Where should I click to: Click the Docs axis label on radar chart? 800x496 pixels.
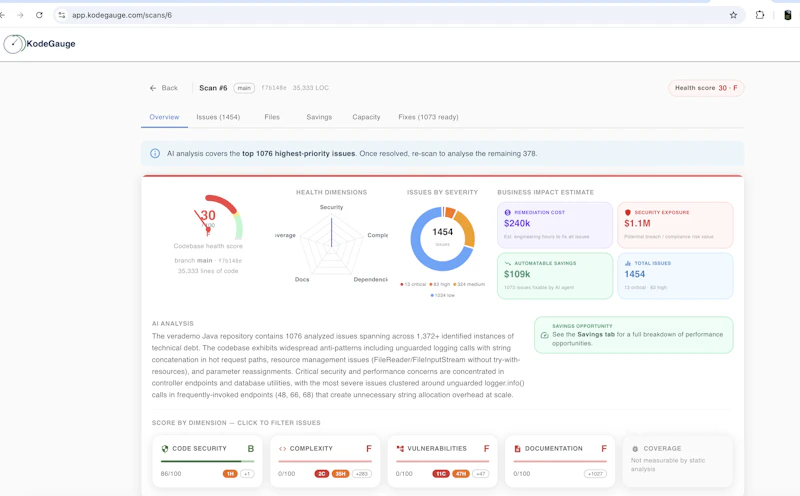click(x=302, y=279)
